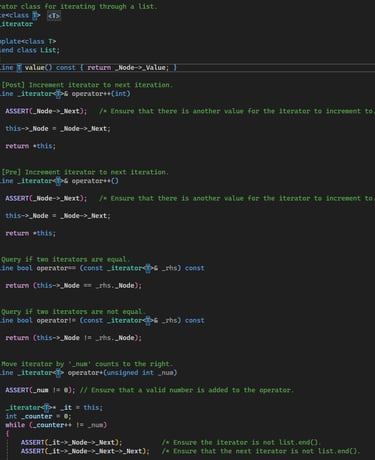This screenshot has width=375, height=460.
Task: Click 'Query if two iterators are not equal.' comment
Action: click(x=73, y=312)
